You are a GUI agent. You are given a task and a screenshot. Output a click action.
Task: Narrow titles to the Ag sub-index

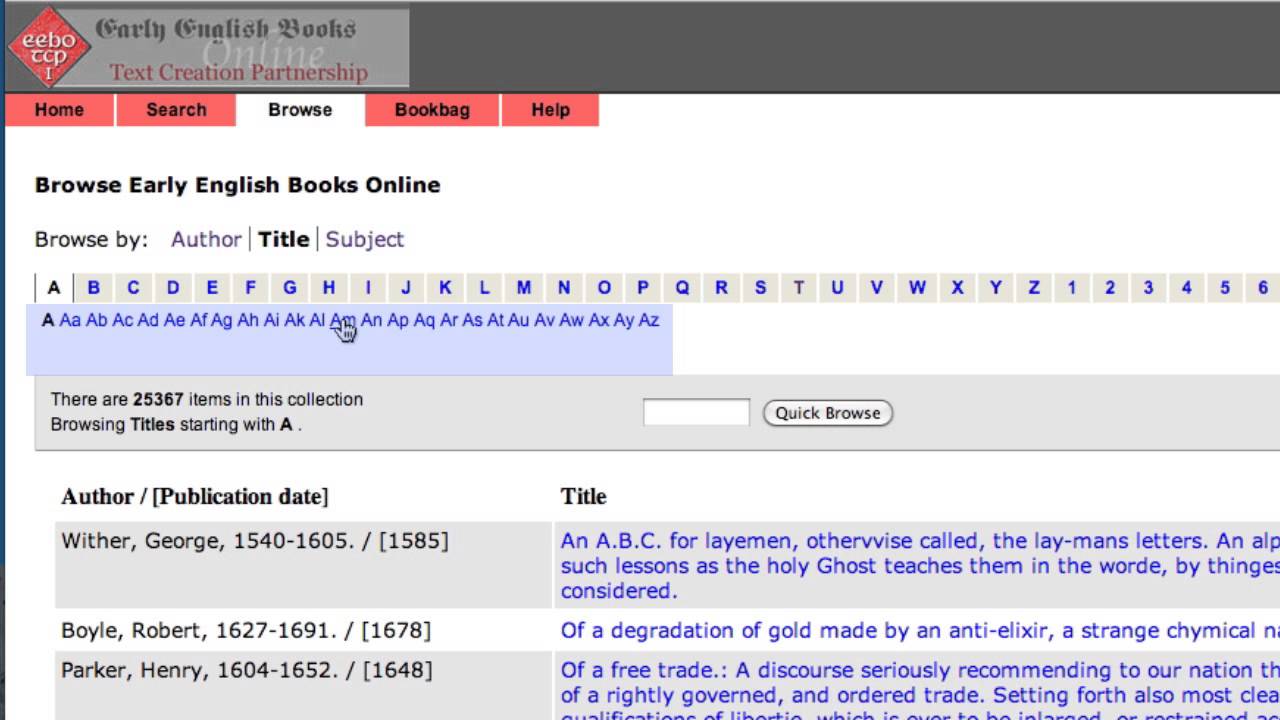[x=222, y=320]
